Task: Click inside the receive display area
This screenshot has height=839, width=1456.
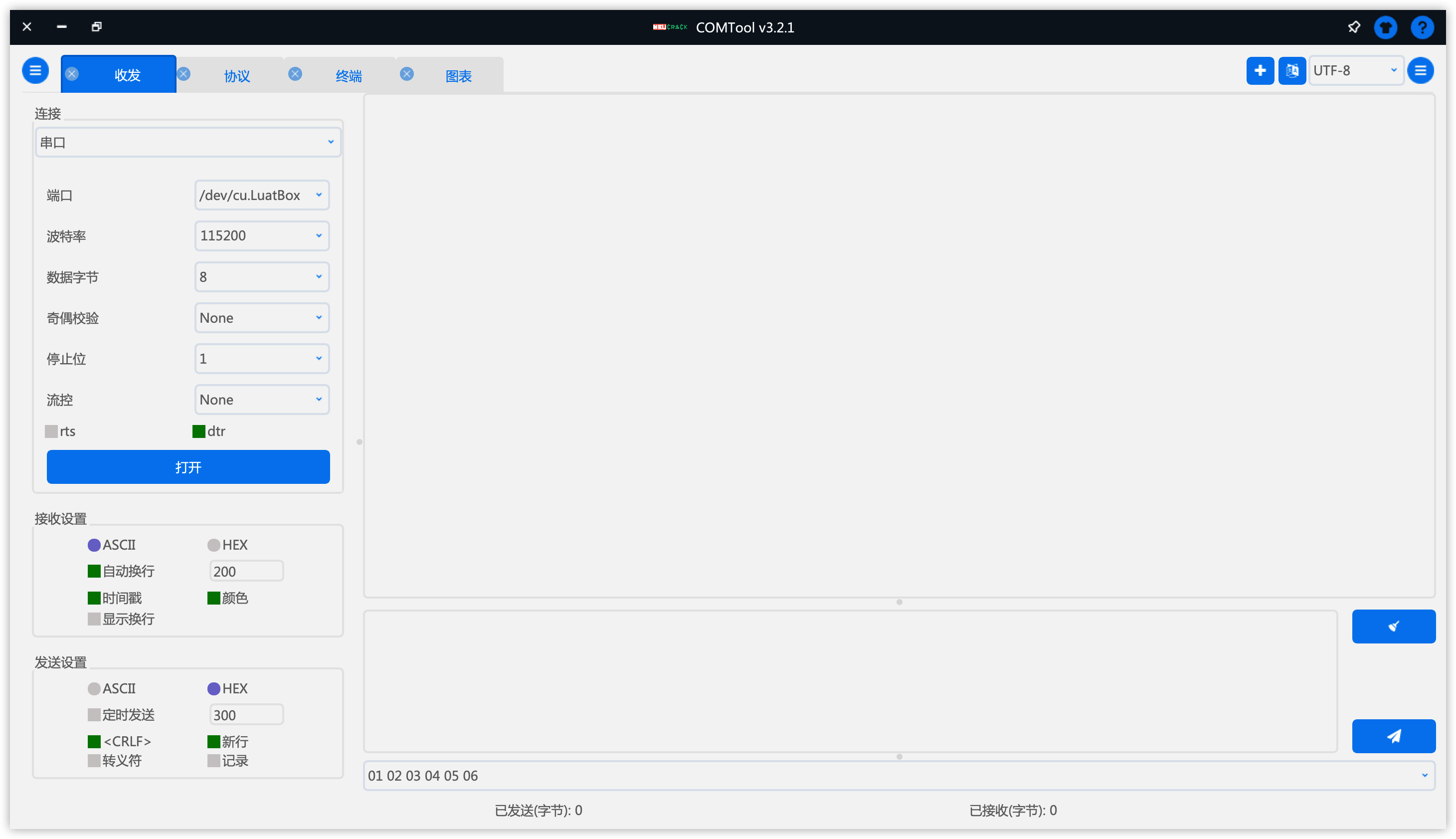Action: 899,345
